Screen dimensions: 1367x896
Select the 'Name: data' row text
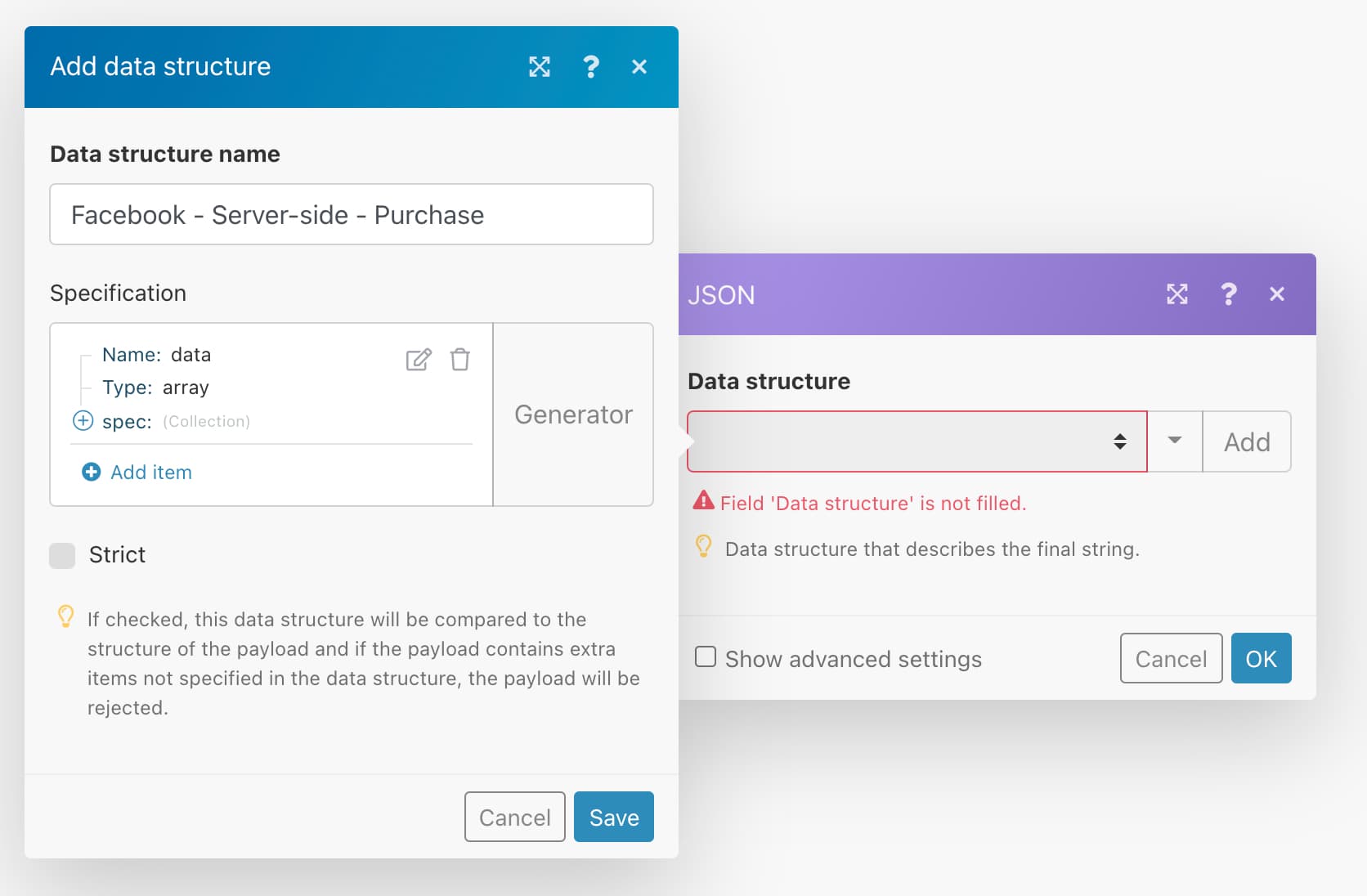click(156, 355)
